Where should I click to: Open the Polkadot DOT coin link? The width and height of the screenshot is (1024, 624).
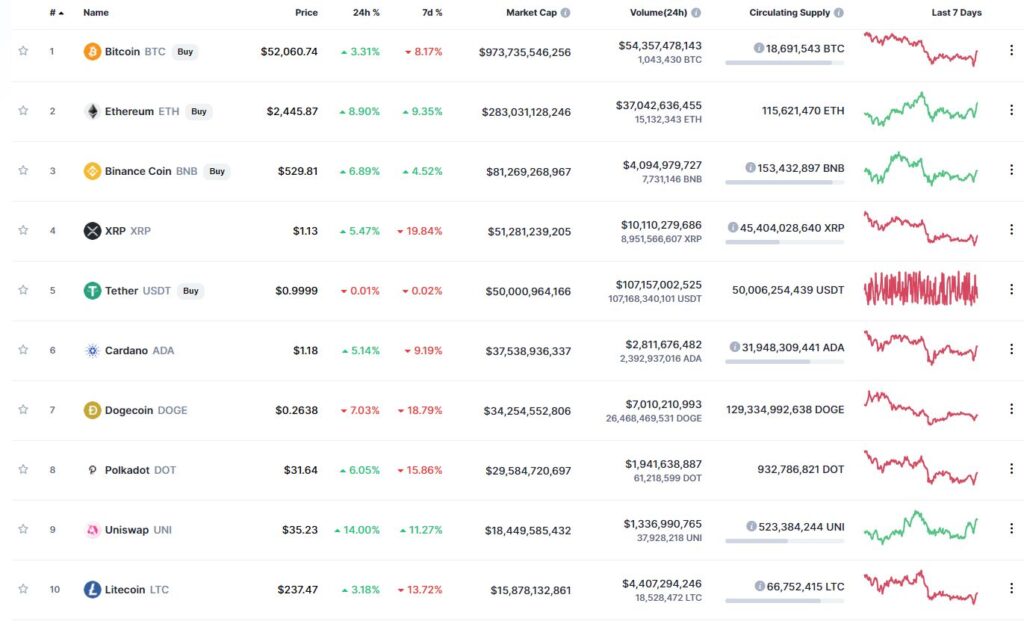140,470
